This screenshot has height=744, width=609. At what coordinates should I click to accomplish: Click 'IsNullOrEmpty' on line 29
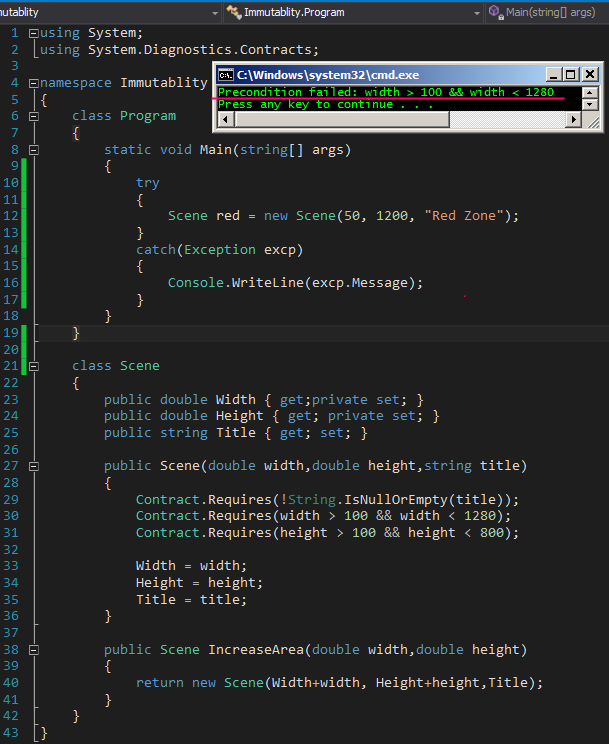396,500
